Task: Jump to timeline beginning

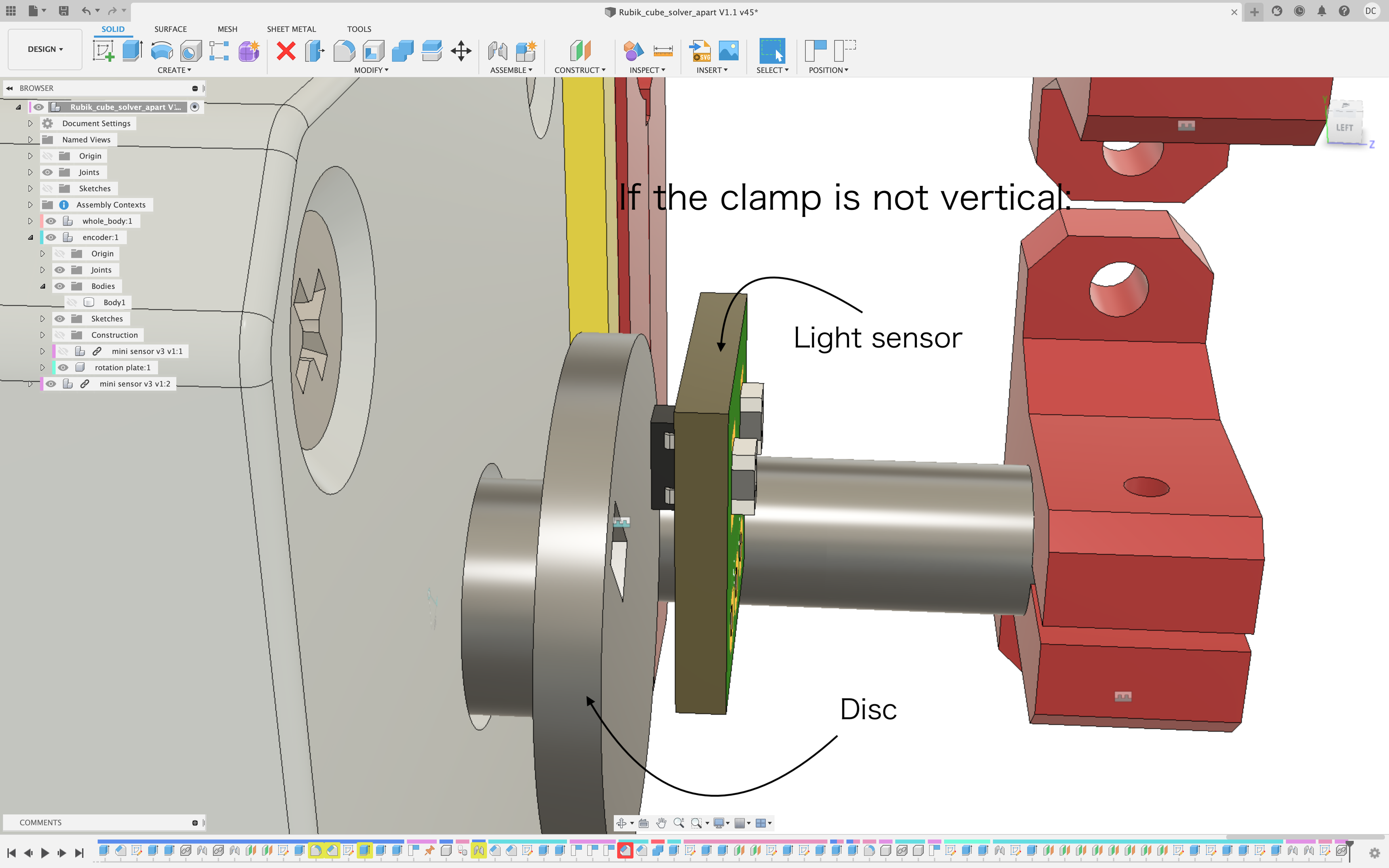Action: [12, 852]
